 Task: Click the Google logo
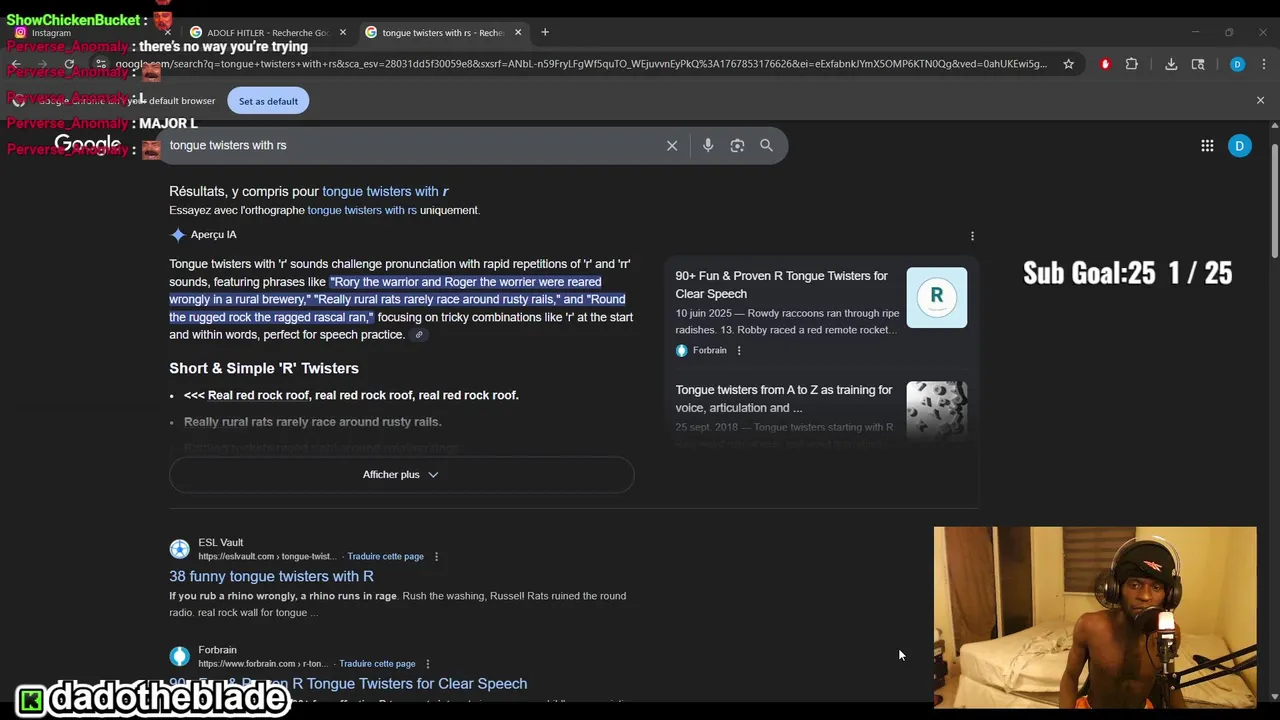(x=88, y=145)
